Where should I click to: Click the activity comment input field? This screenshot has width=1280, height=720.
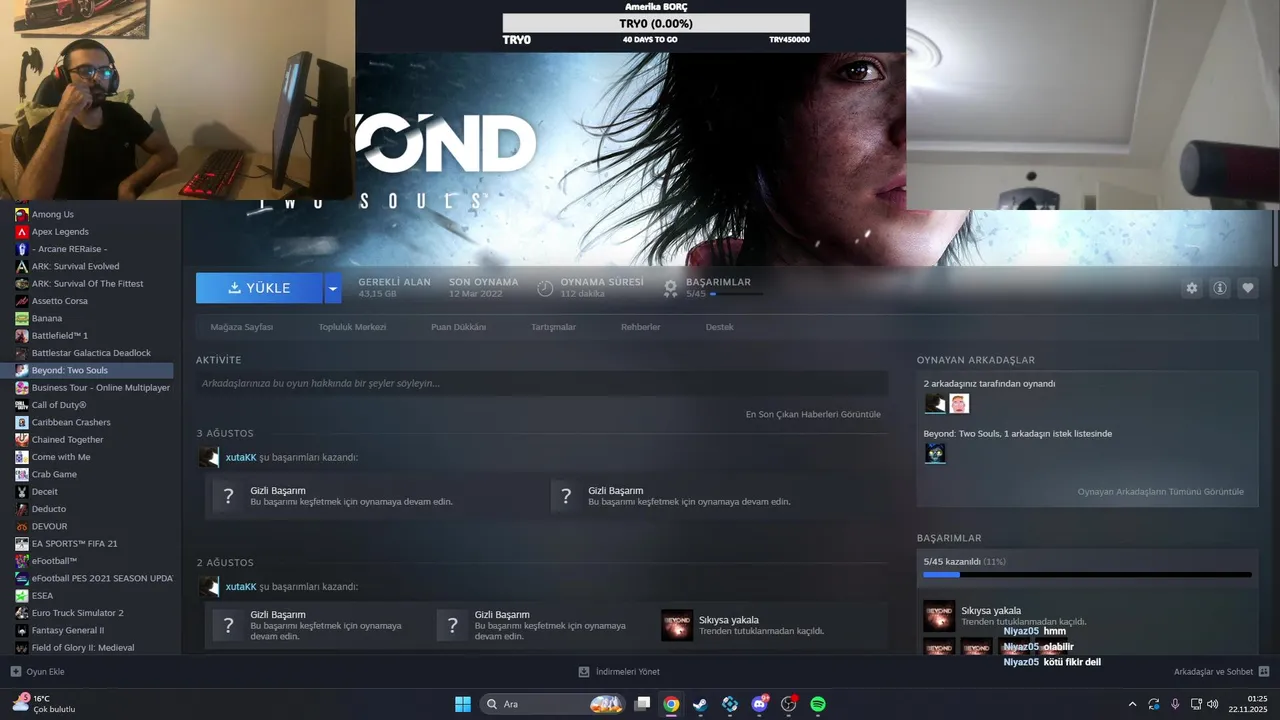[x=542, y=383]
